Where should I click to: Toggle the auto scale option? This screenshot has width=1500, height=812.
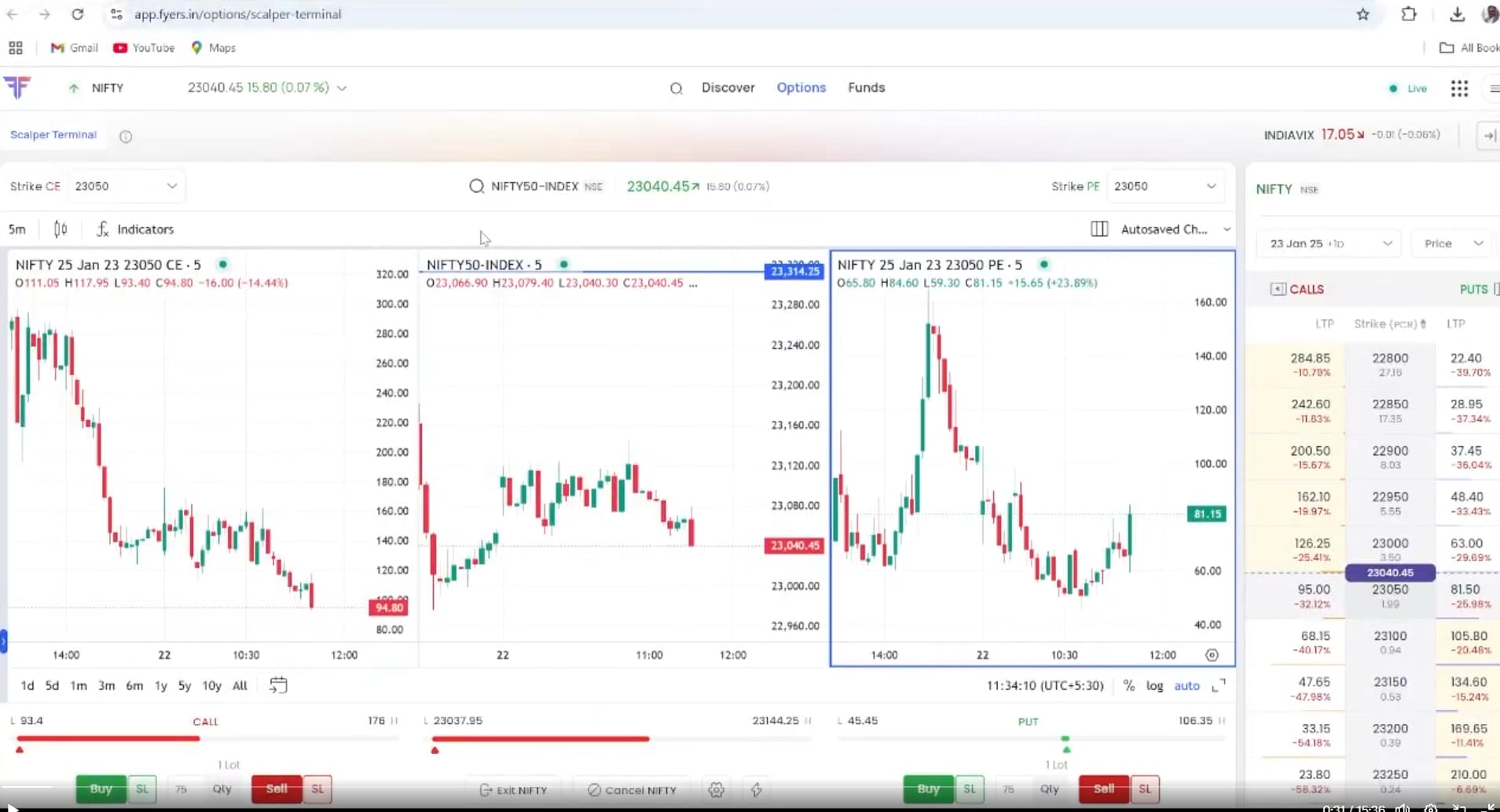pos(1186,686)
